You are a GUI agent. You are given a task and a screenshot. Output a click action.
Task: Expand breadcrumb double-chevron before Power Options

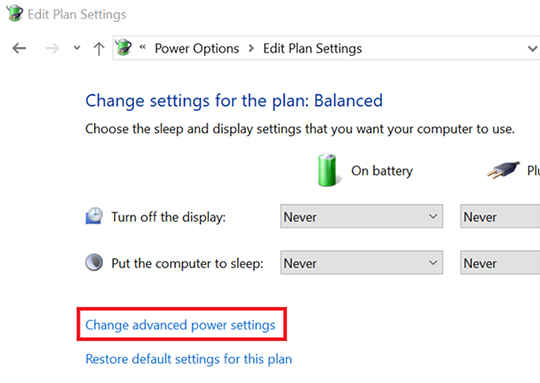point(142,47)
